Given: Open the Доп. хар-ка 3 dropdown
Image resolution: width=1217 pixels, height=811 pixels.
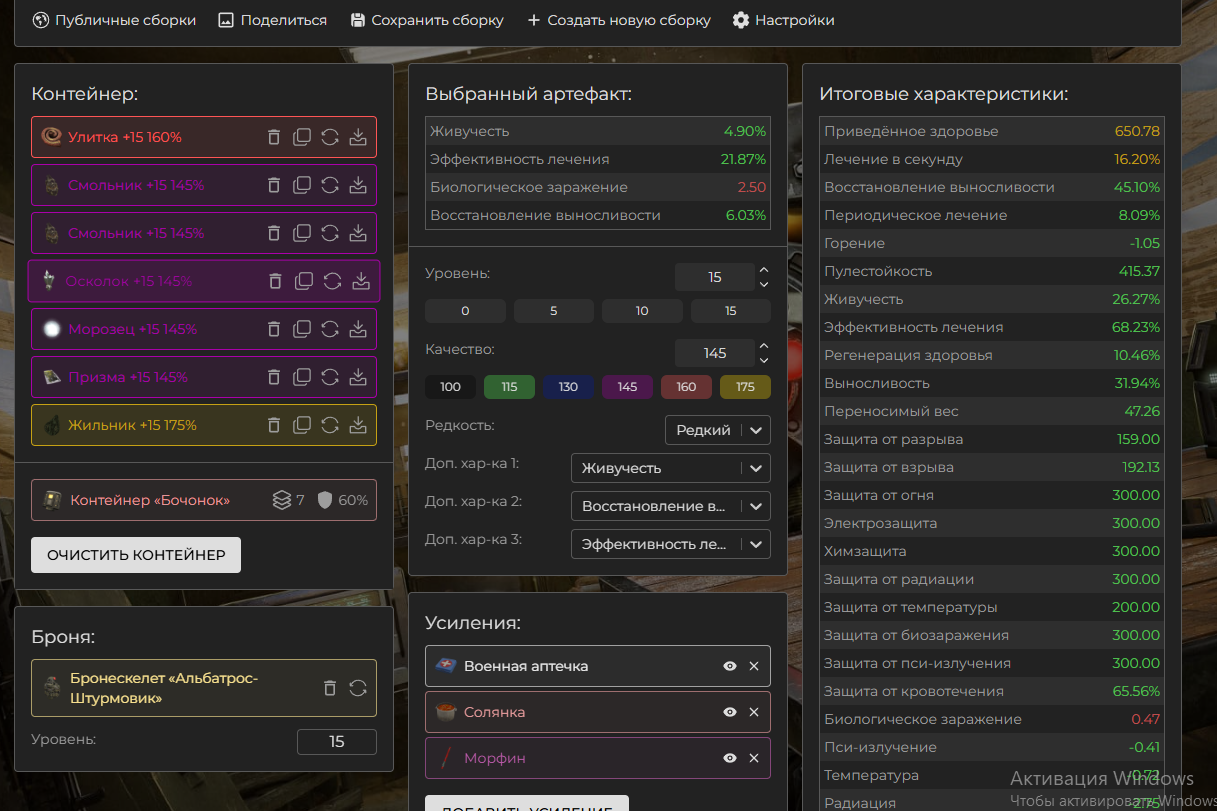Looking at the screenshot, I should click(x=670, y=544).
